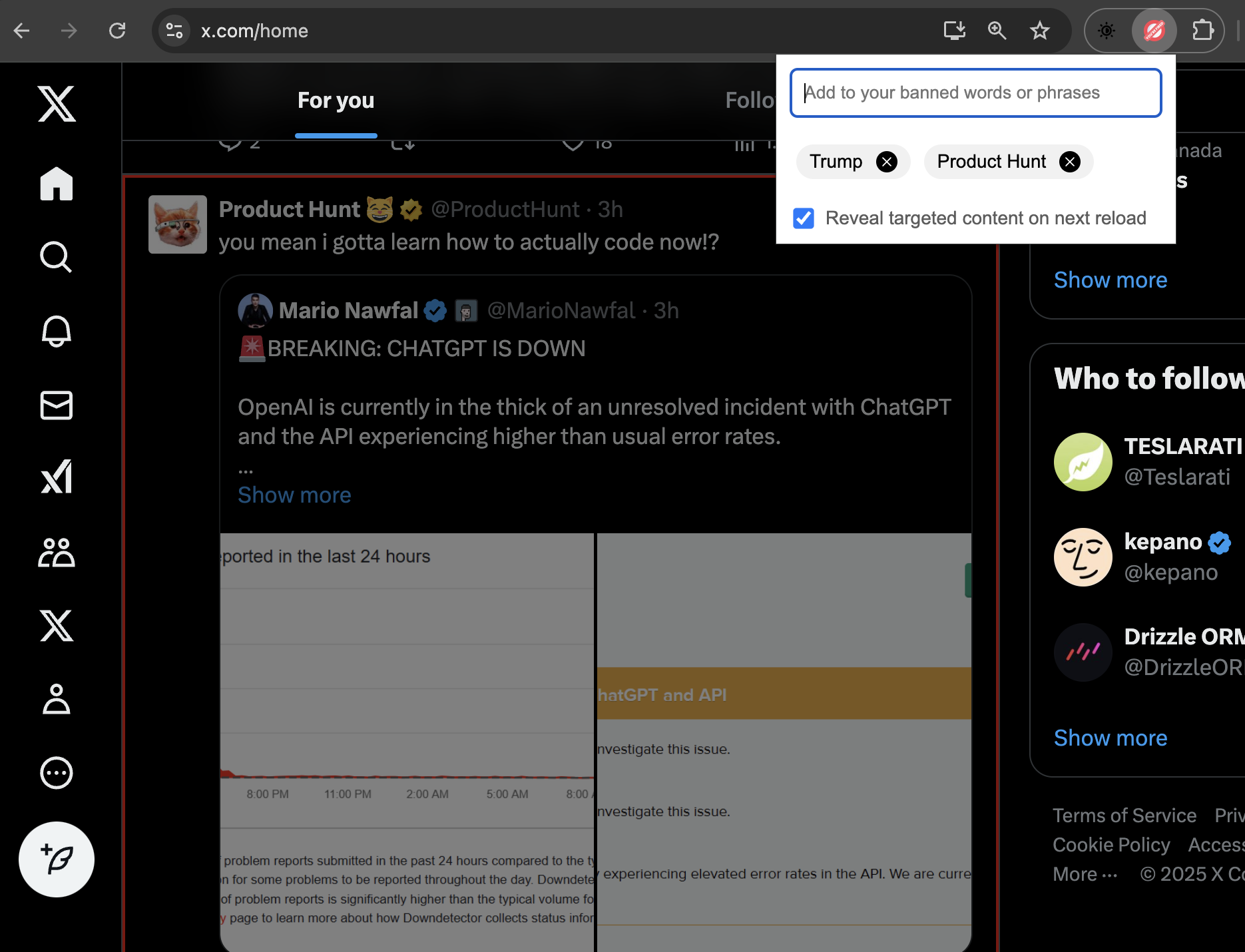This screenshot has width=1245, height=952.
Task: Open Communities people icon in sidebar
Action: 57,552
